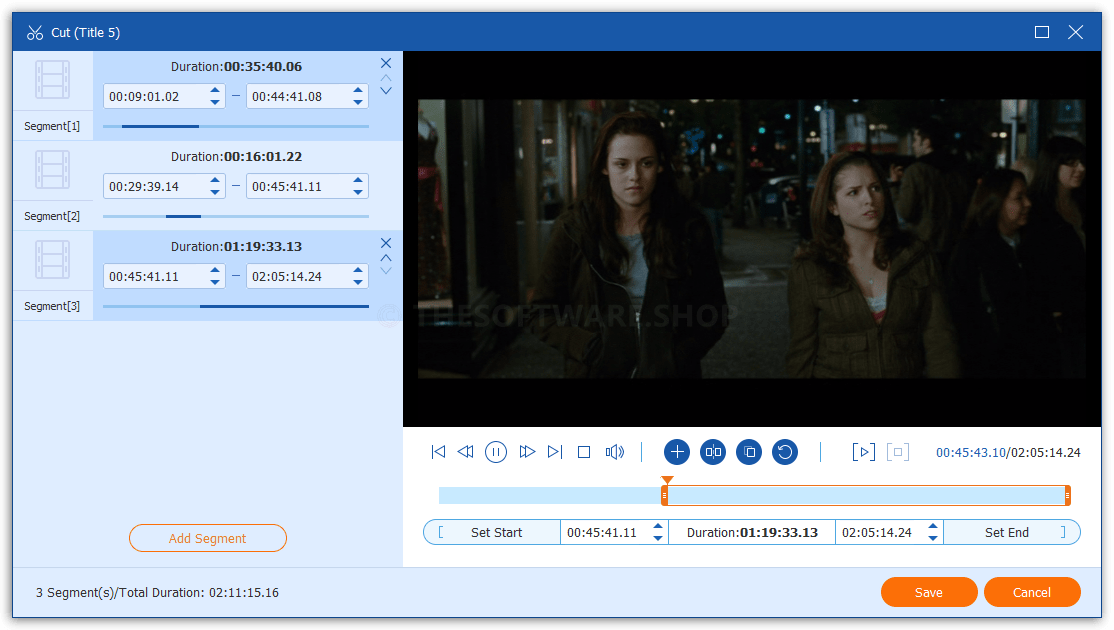Decrease start time beside Set Start
The image size is (1114, 630).
(x=658, y=538)
